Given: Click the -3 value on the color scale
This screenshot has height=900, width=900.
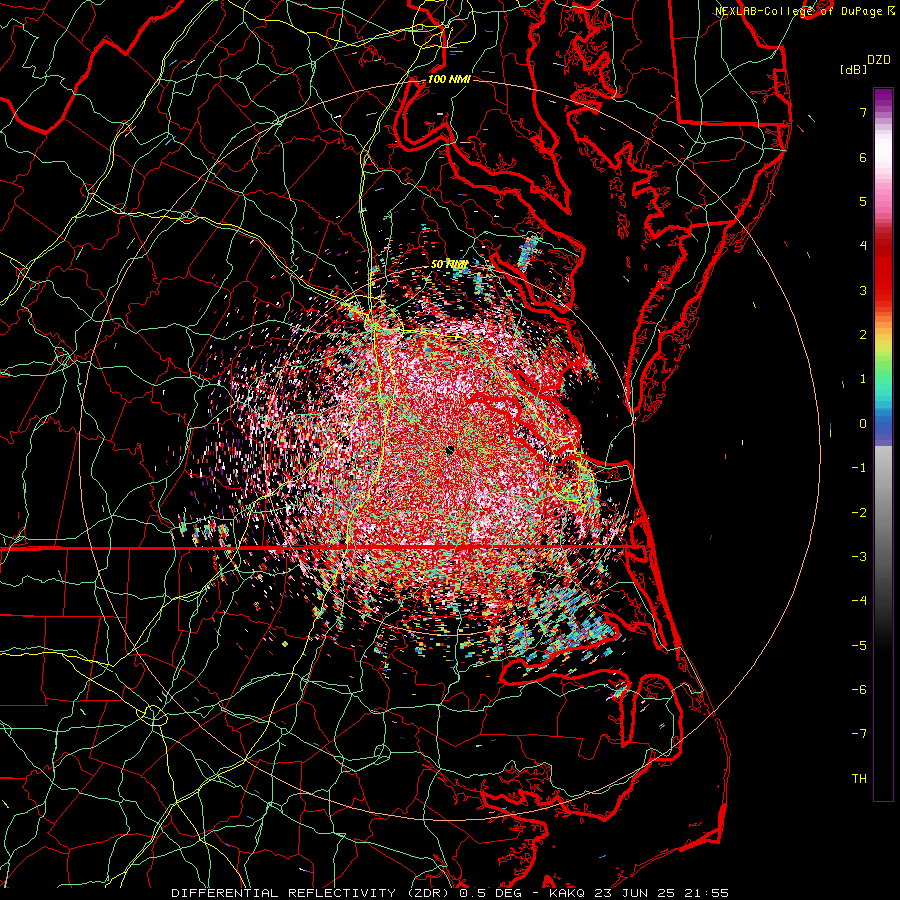Looking at the screenshot, I should tap(859, 557).
